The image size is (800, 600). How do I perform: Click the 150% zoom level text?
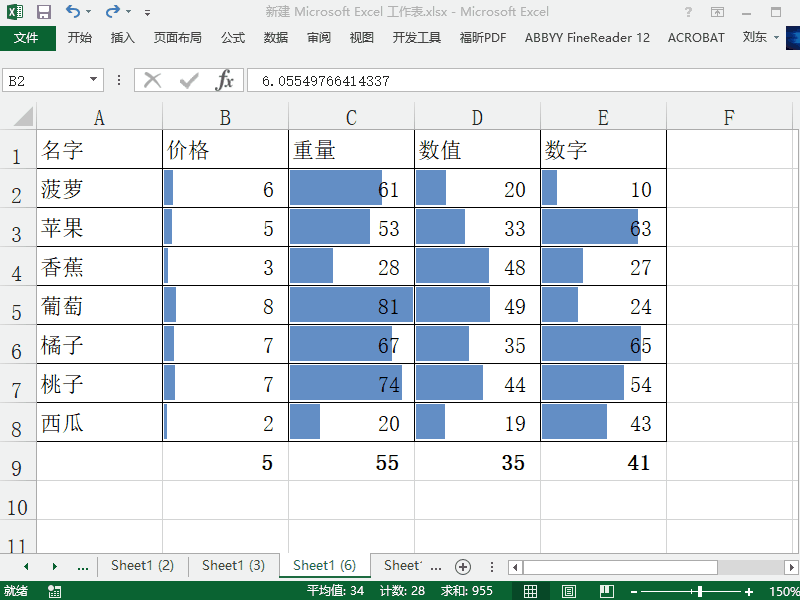click(x=784, y=592)
